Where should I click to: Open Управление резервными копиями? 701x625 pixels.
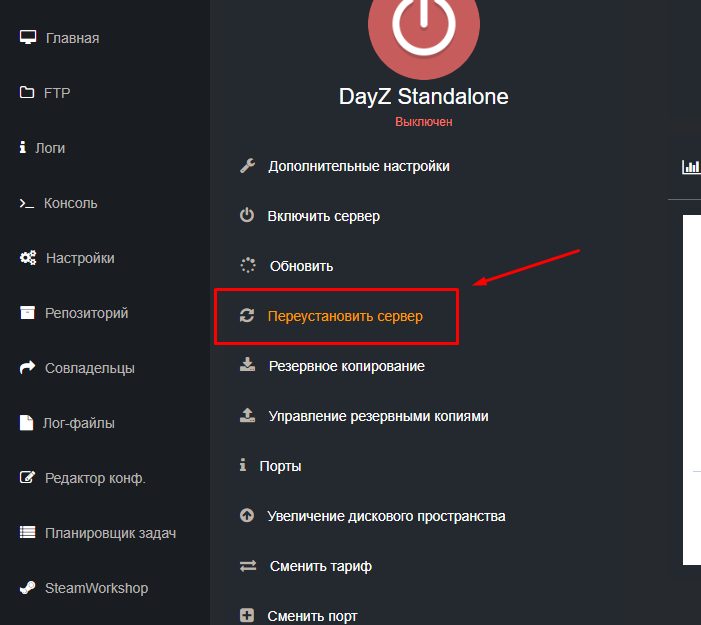pyautogui.click(x=378, y=416)
